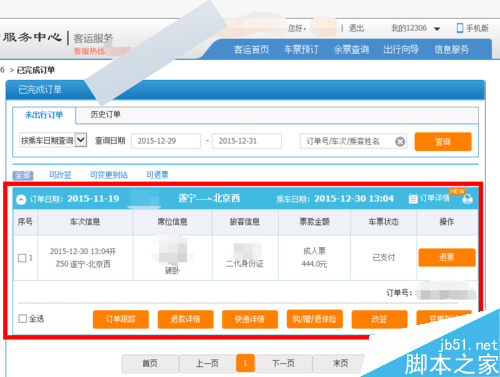The image size is (500, 377).
Task: Go to 首页 in pagination
Action: click(150, 363)
